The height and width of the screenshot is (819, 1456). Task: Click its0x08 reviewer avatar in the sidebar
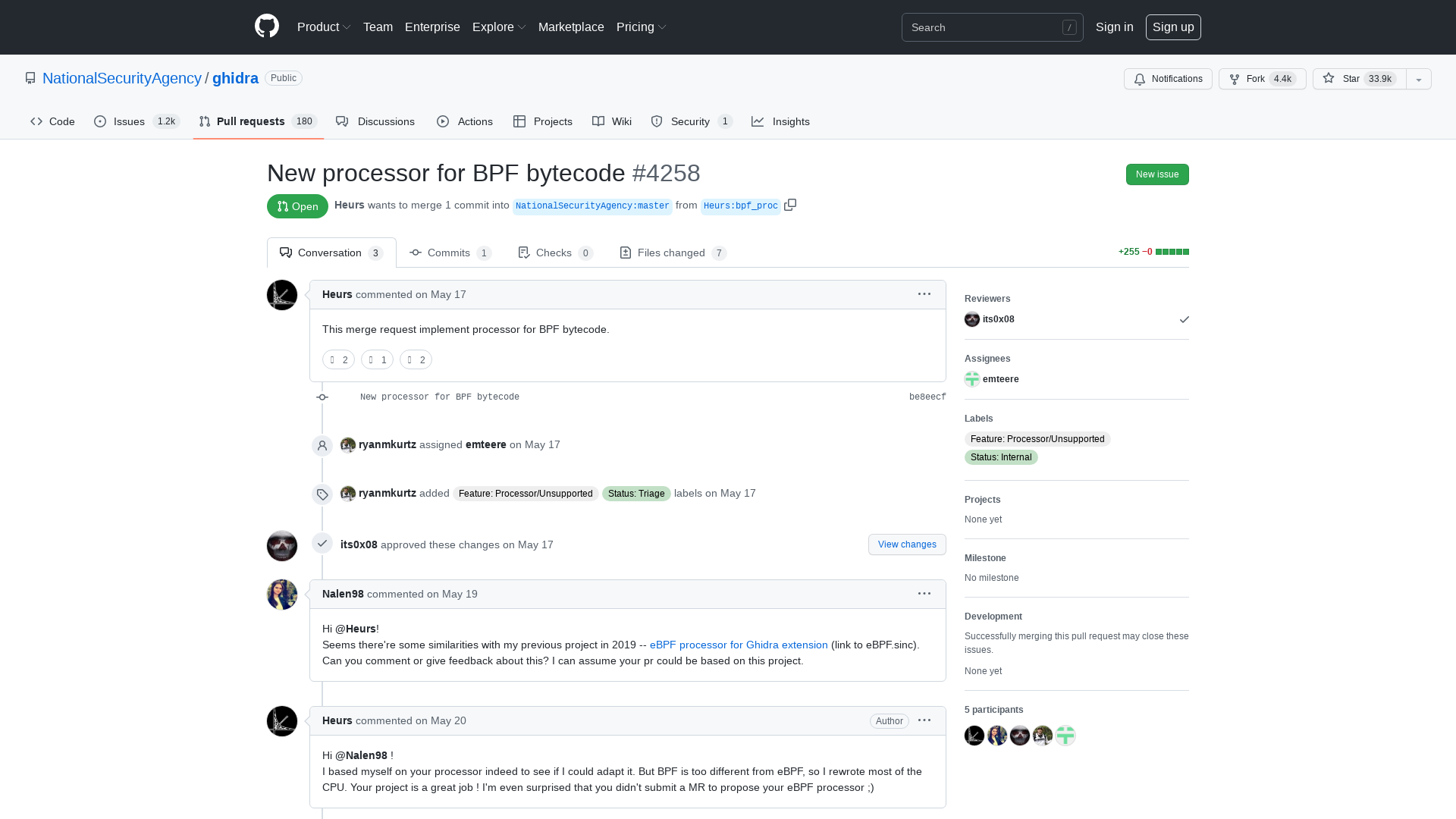(x=972, y=319)
